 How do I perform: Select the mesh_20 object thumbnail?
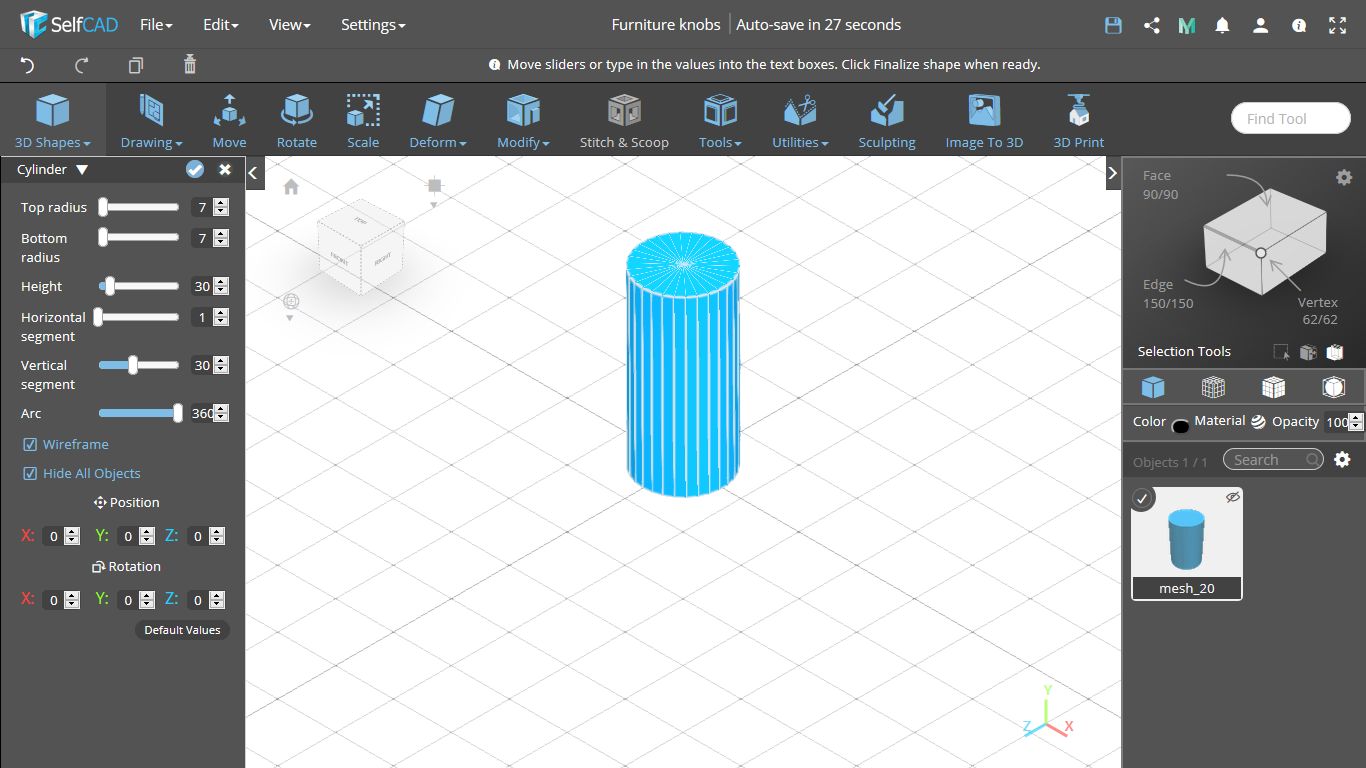click(x=1187, y=543)
